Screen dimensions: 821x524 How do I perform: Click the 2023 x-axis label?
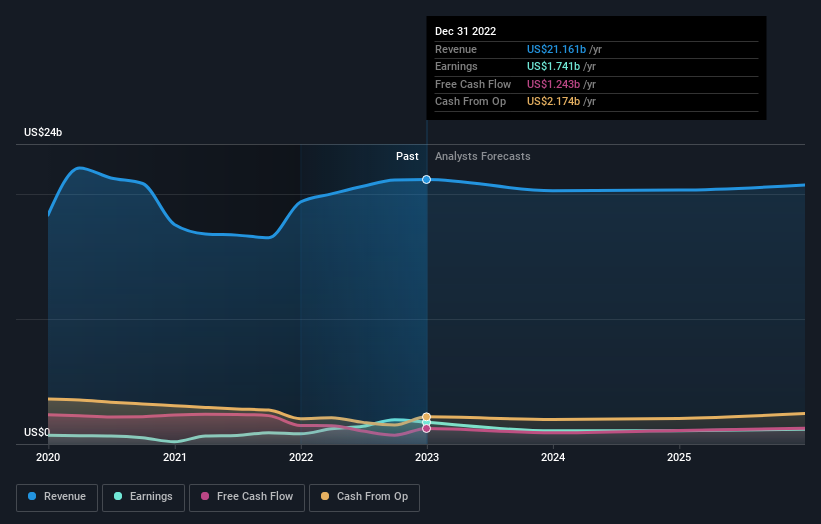click(427, 457)
